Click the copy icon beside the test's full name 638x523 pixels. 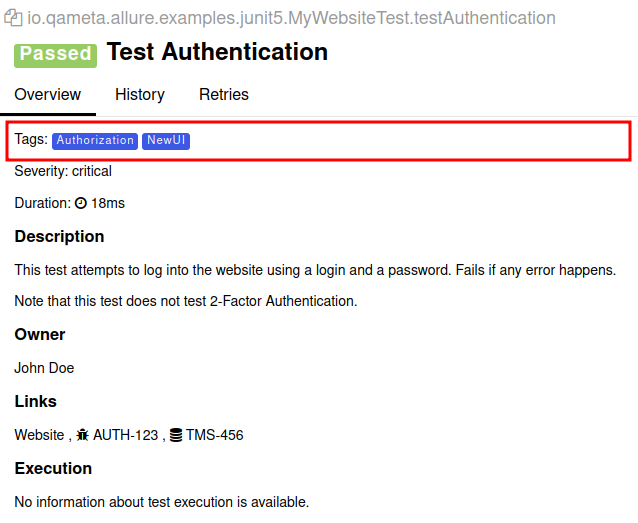click(x=14, y=18)
